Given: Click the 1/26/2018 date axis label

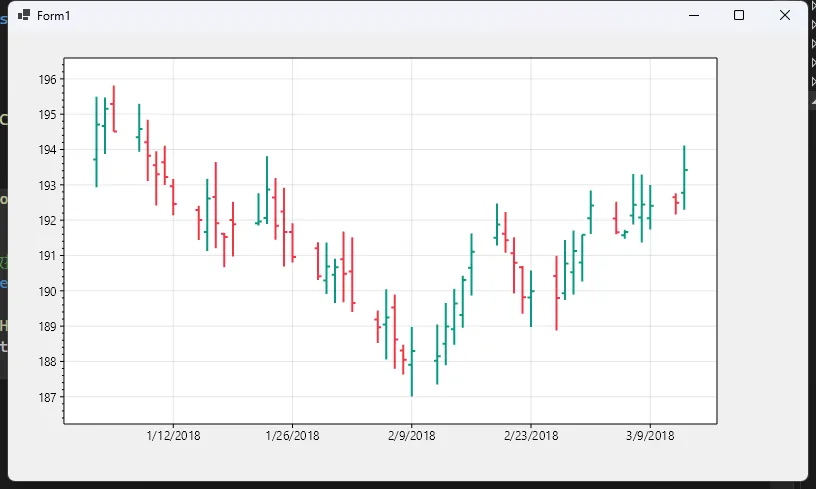Looking at the screenshot, I should coord(292,436).
